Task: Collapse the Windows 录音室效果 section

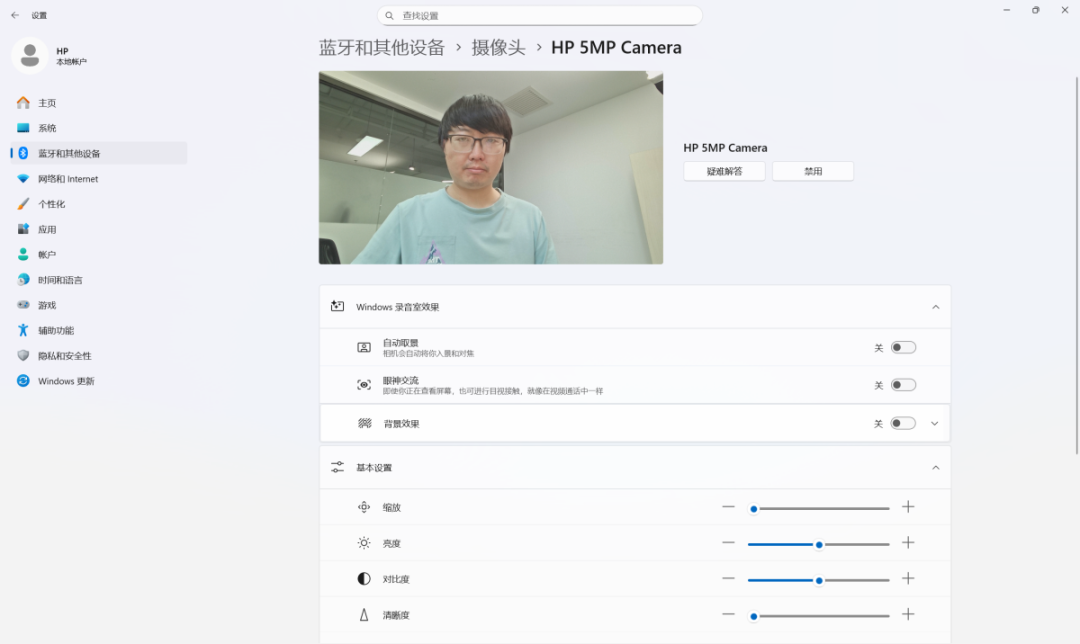Action: click(935, 307)
